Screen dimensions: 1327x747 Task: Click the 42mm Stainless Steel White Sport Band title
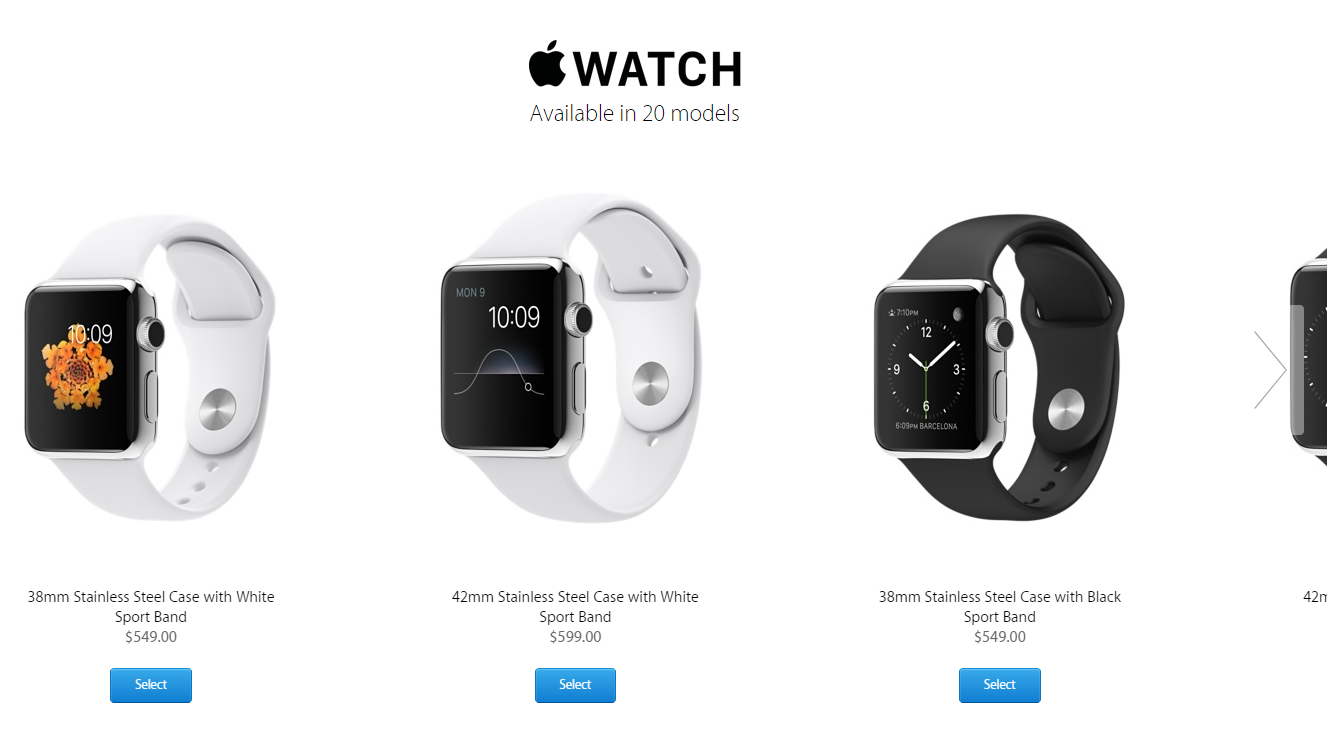click(x=575, y=606)
